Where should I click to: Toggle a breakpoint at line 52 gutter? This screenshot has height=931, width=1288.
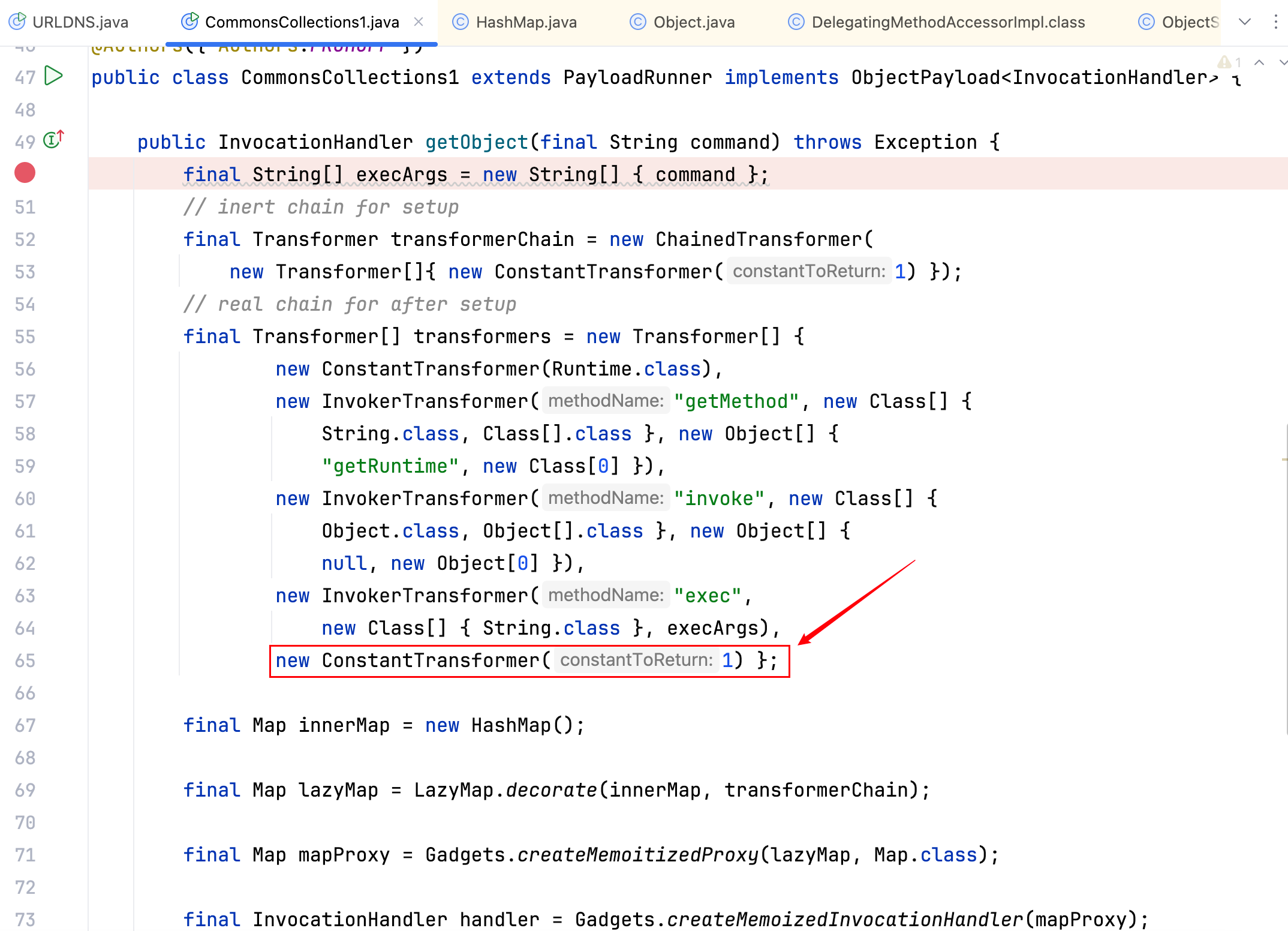25,239
